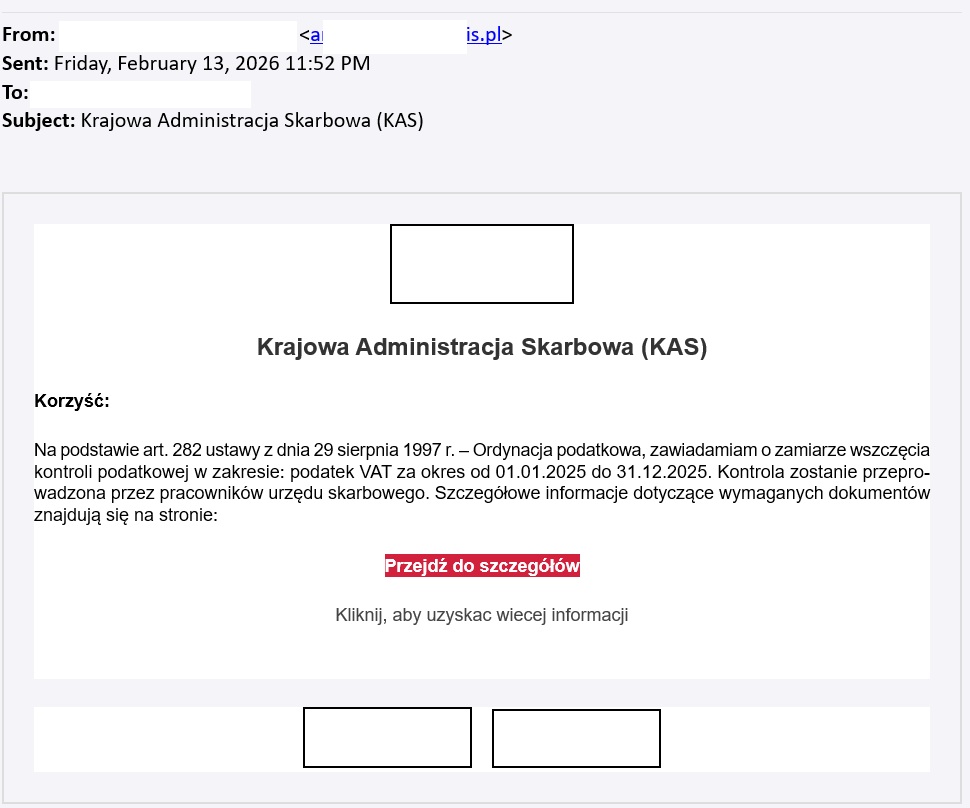Select the redacted sender name field
Image resolution: width=970 pixels, height=808 pixels.
tap(177, 36)
